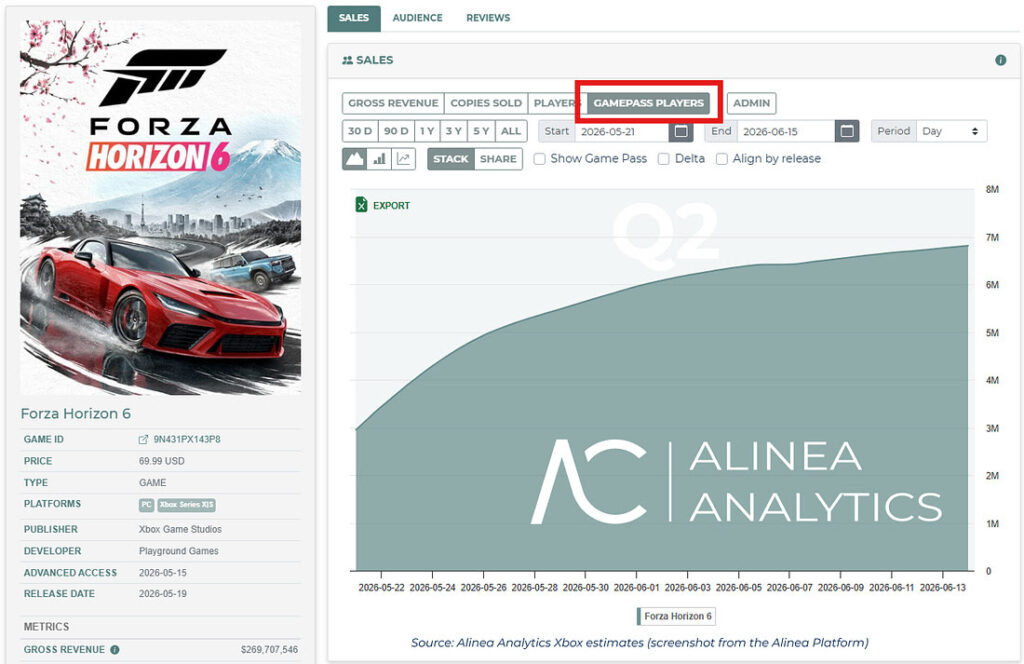Click the Gross Revenue info icon
This screenshot has height=664, width=1024.
(x=115, y=650)
